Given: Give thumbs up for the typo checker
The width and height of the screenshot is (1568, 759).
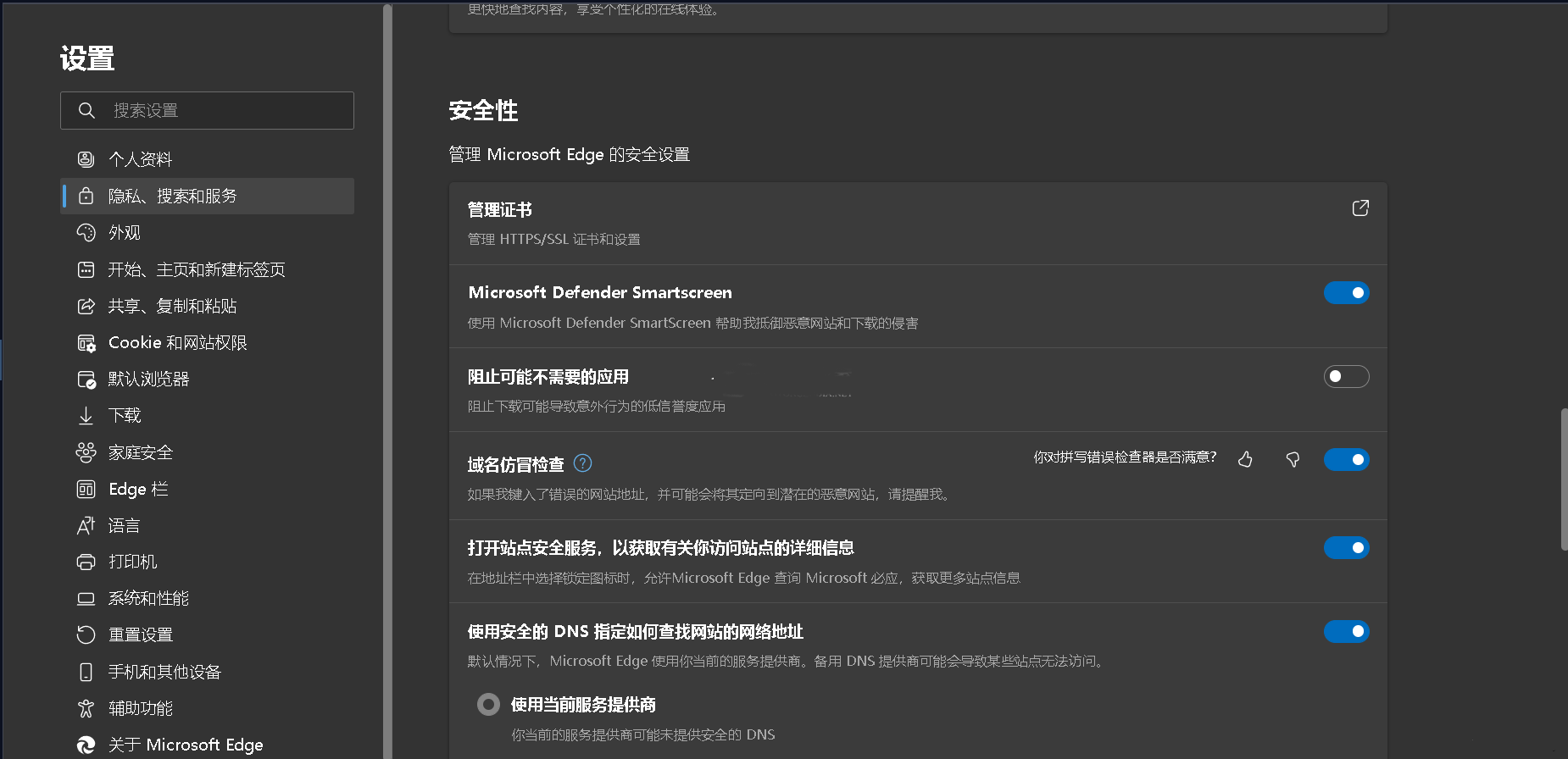Looking at the screenshot, I should [1245, 459].
